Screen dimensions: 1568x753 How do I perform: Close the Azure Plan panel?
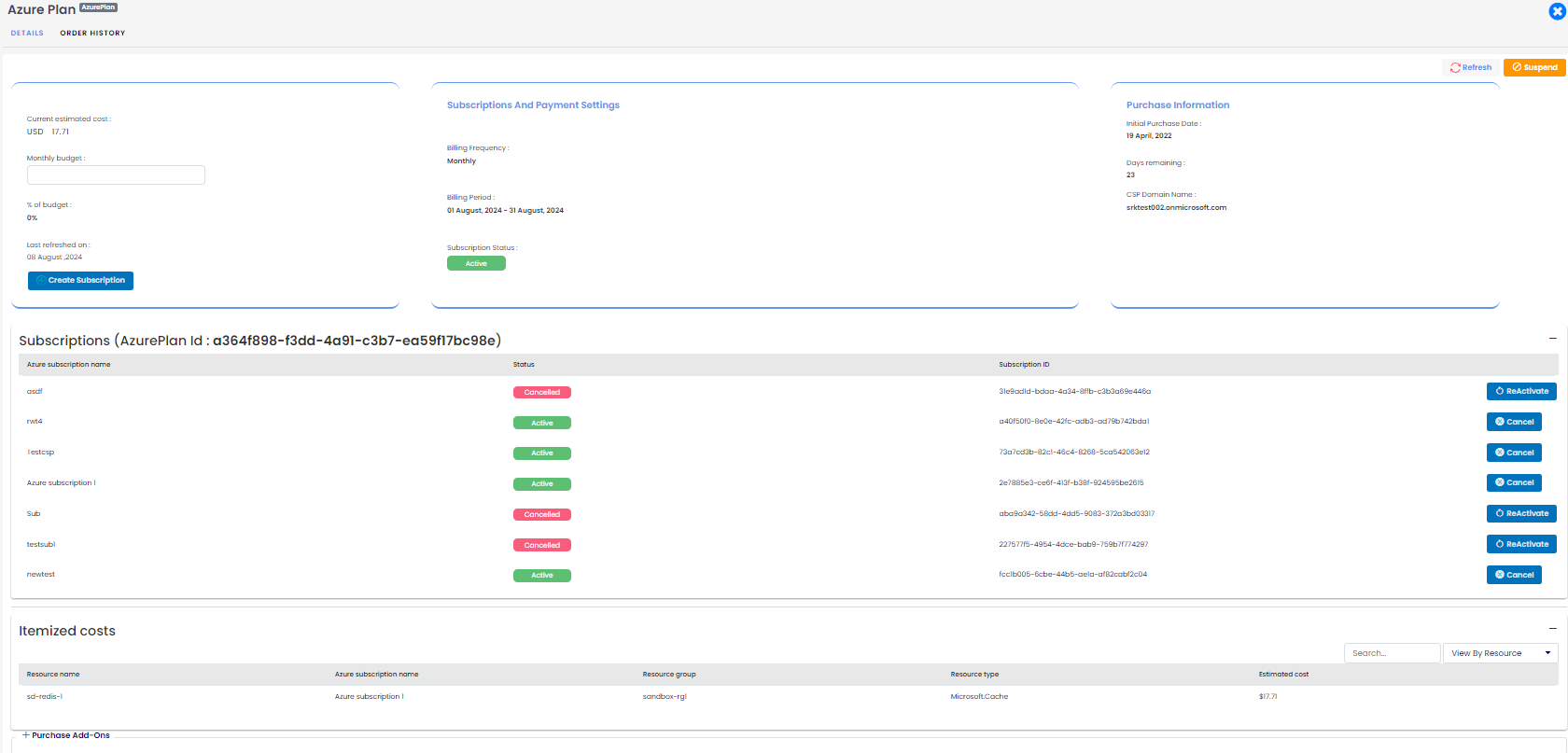click(x=1557, y=11)
